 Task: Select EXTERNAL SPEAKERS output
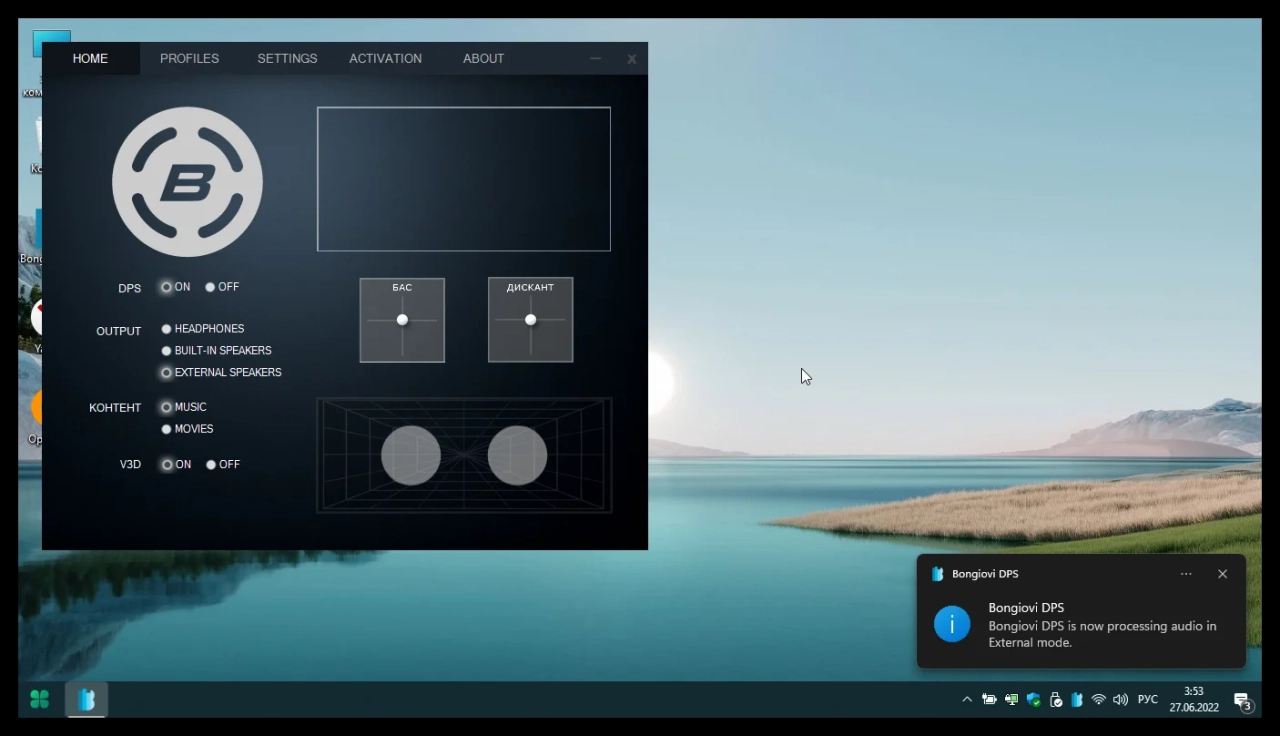pyautogui.click(x=222, y=373)
